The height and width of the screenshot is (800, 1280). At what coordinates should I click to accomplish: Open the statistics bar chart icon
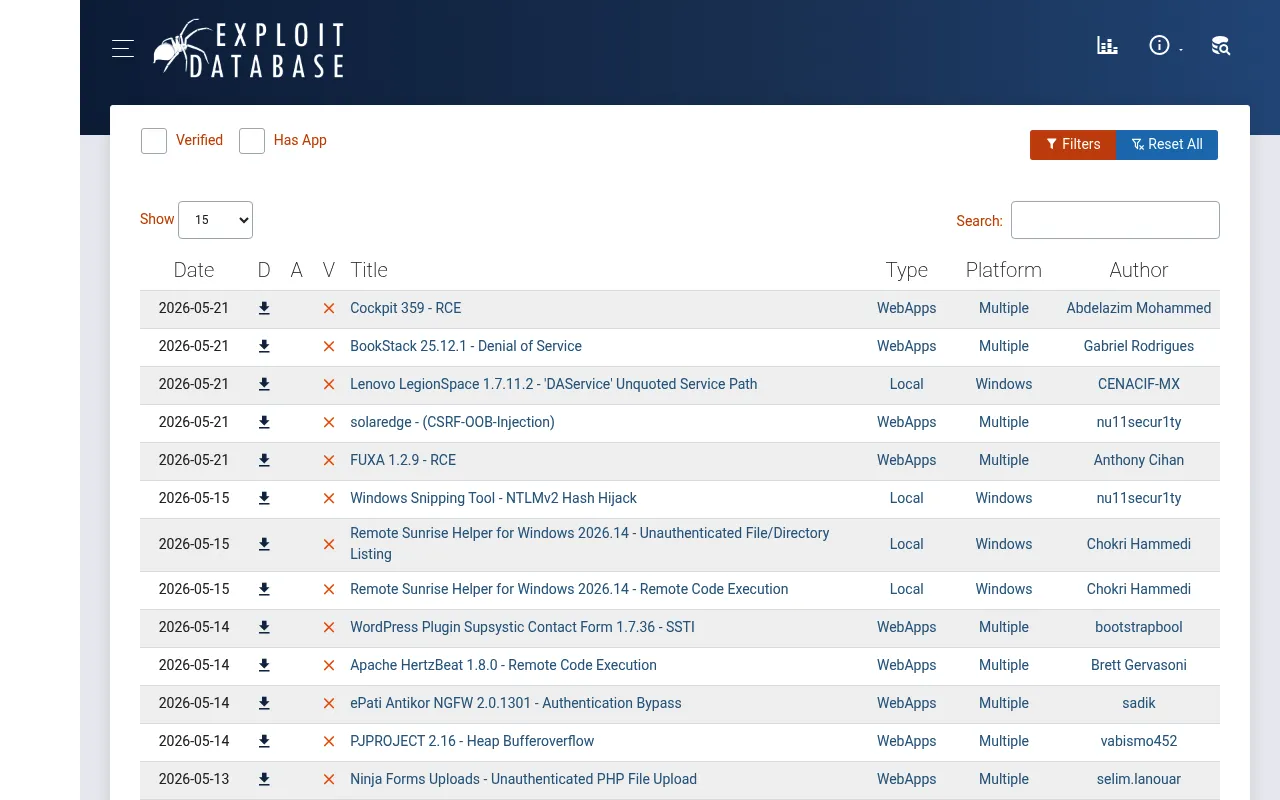(x=1107, y=45)
